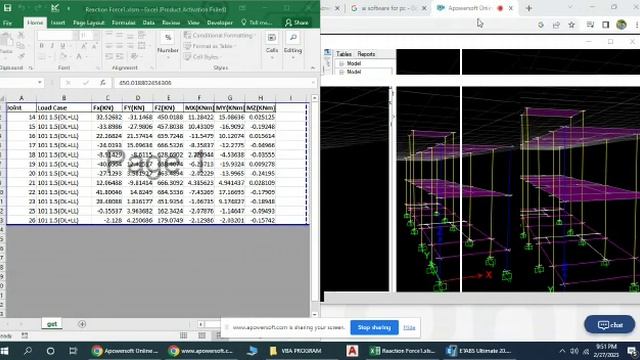Viewport: 640px width, 360px height.
Task: Open the Font name combo box
Action: pyautogui.click(x=57, y=36)
